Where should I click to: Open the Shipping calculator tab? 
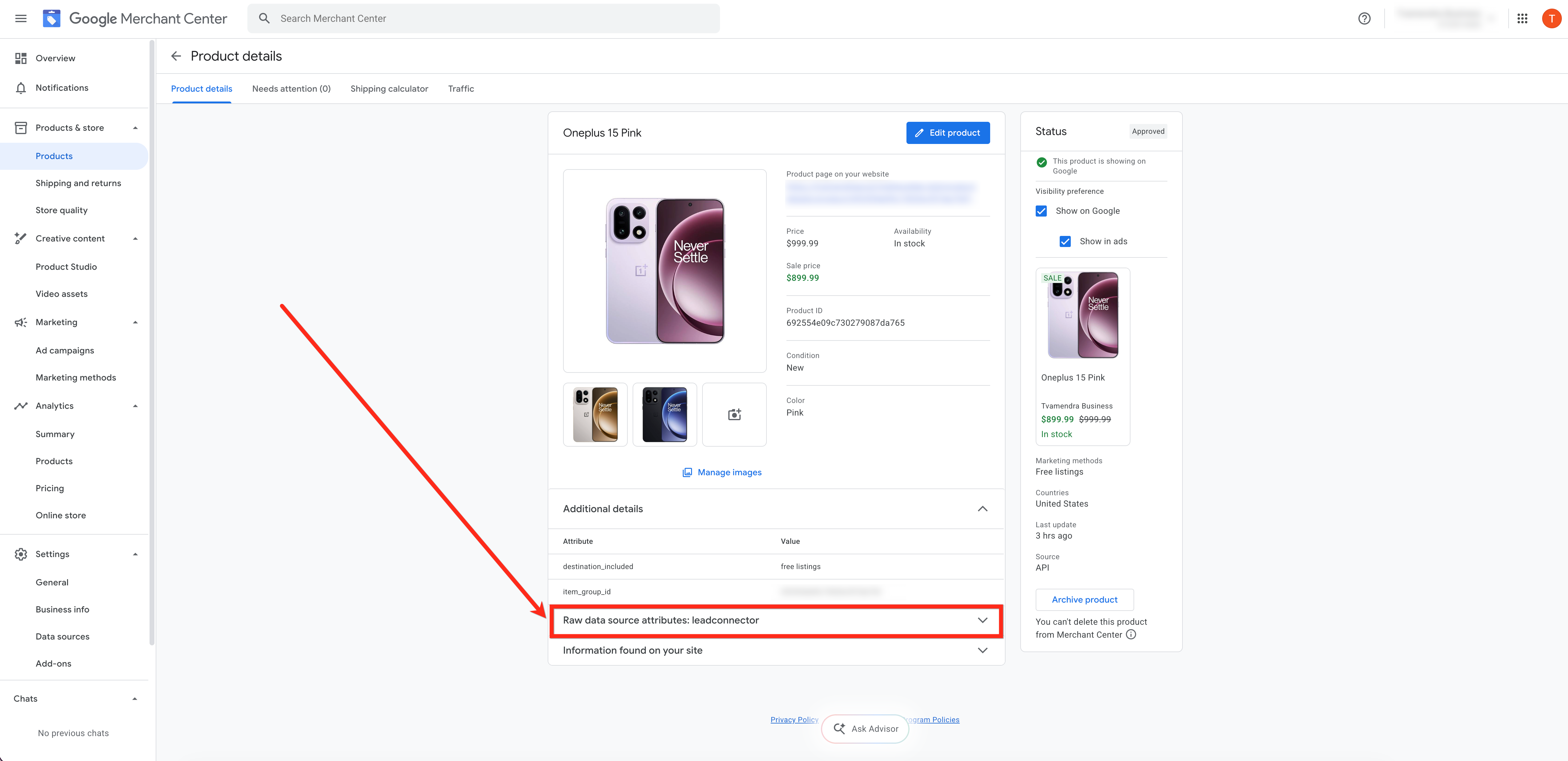tap(389, 89)
